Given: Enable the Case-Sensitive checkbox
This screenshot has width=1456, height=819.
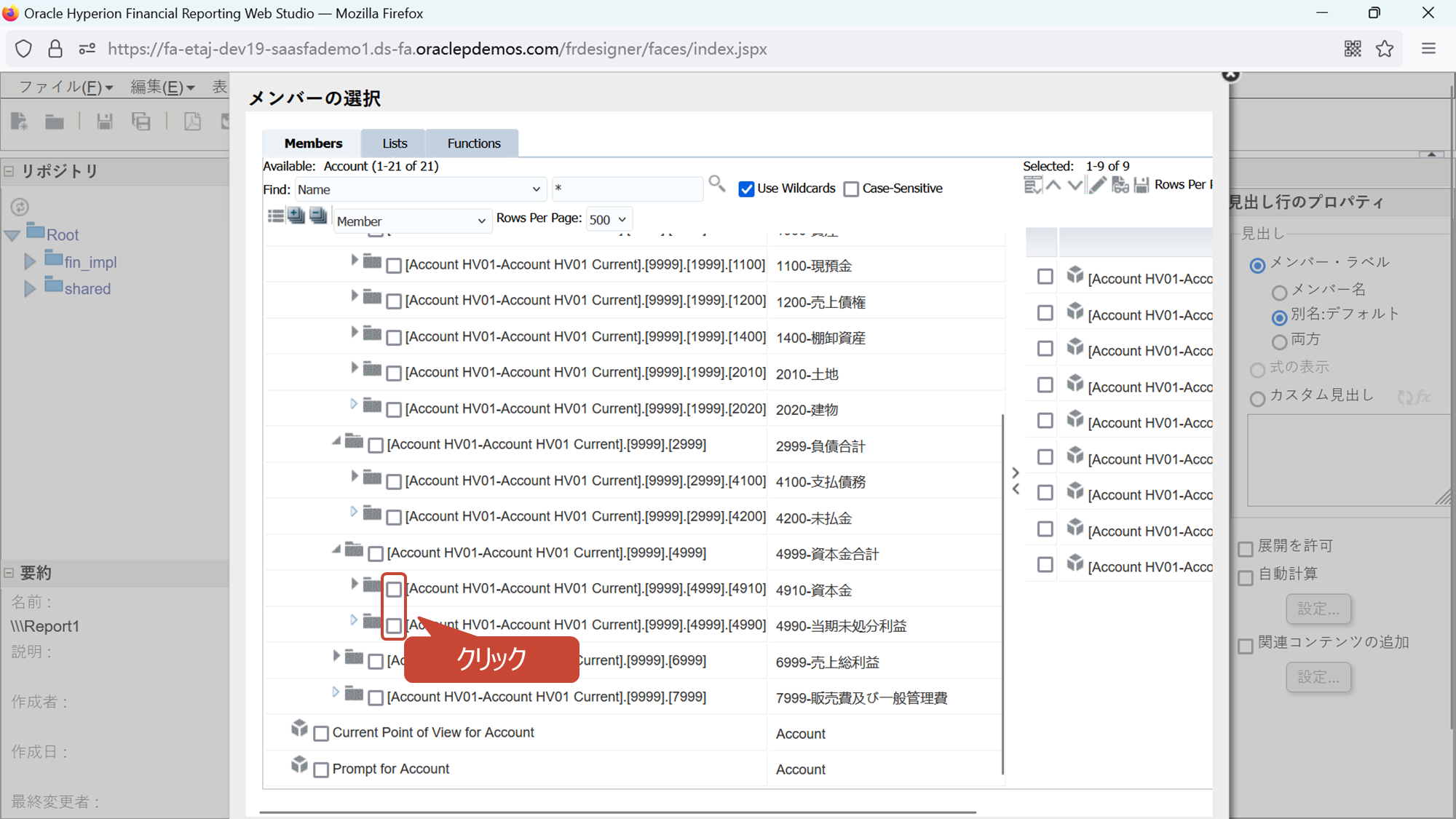Looking at the screenshot, I should (x=851, y=189).
